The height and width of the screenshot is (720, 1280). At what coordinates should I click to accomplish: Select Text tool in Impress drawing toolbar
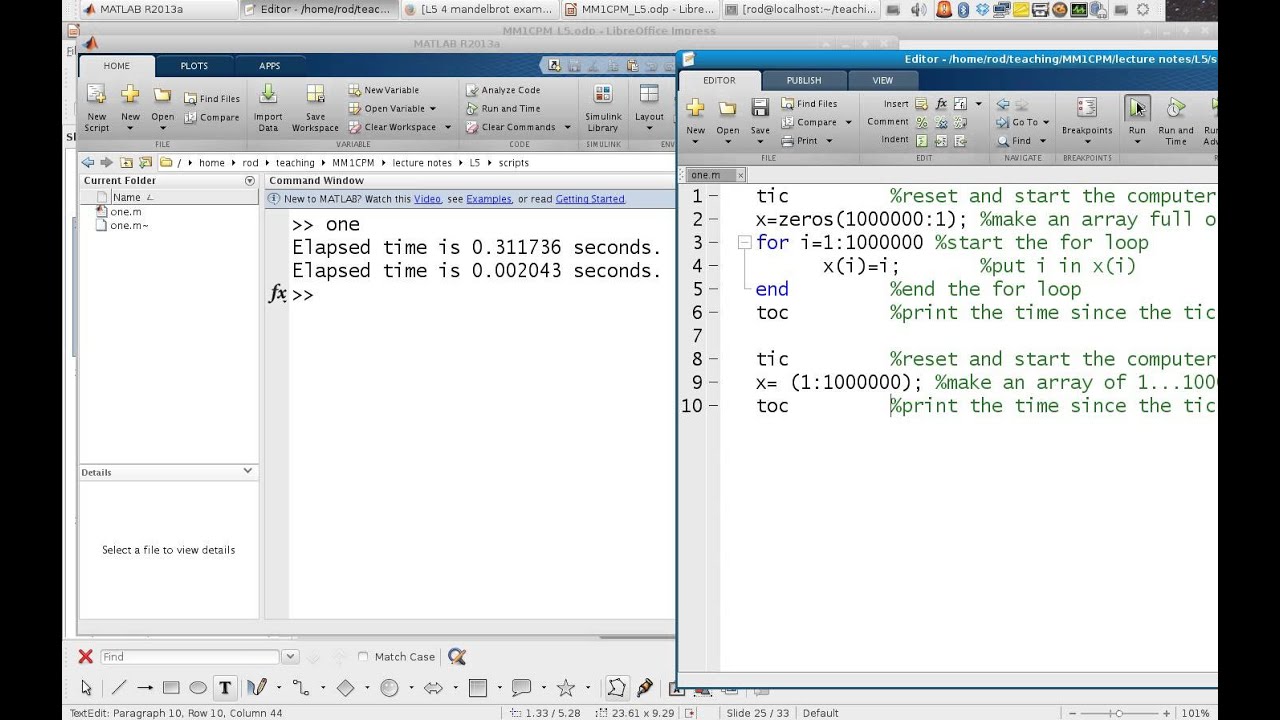click(225, 687)
